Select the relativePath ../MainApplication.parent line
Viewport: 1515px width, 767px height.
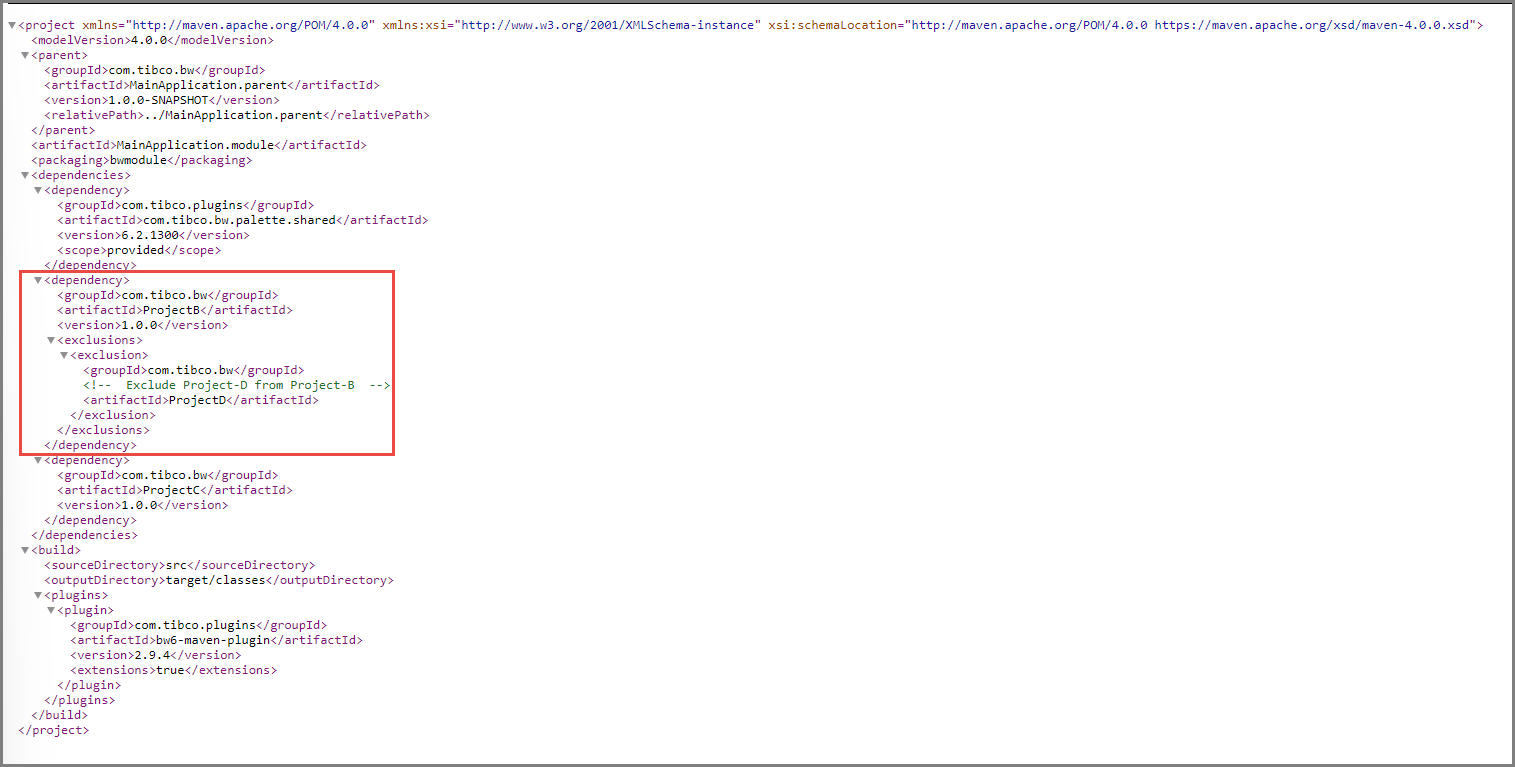click(237, 115)
